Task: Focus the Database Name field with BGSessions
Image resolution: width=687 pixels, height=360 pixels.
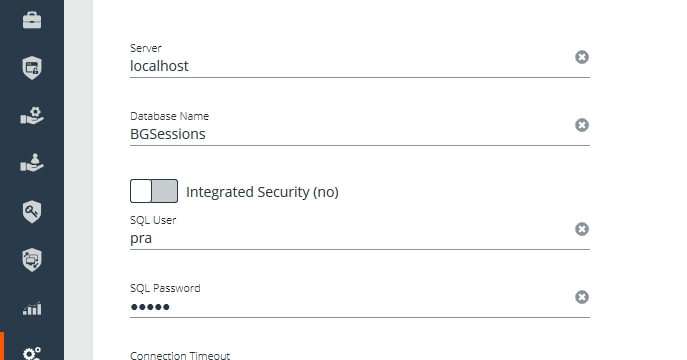Action: pyautogui.click(x=351, y=134)
